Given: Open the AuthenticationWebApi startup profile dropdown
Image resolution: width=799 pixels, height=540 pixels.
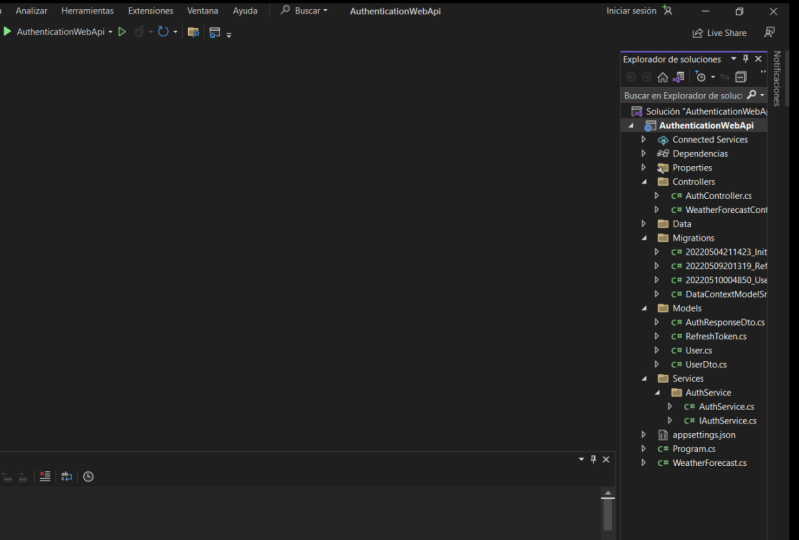Looking at the screenshot, I should (110, 32).
